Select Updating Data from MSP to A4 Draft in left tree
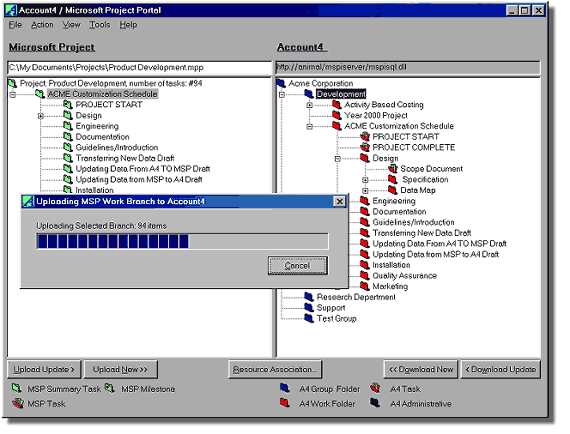Screen dimensions: 570x434 tap(139, 179)
